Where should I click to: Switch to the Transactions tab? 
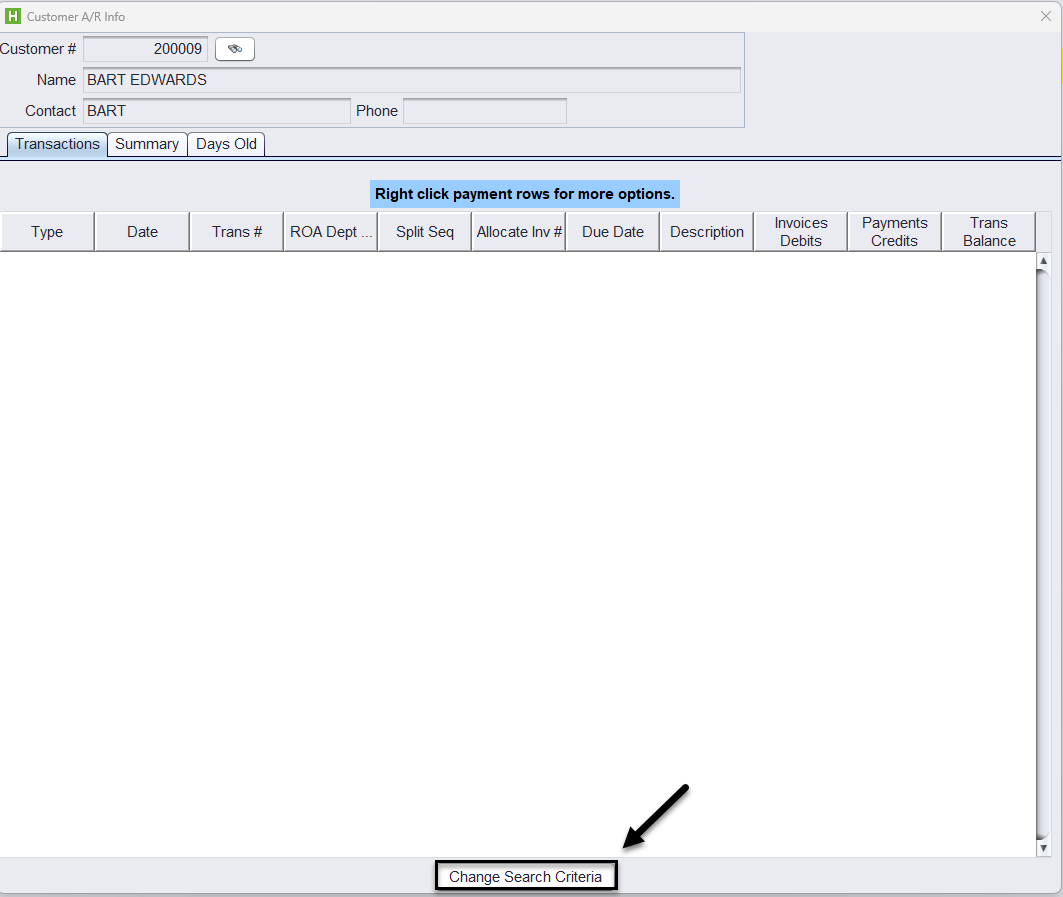pyautogui.click(x=57, y=144)
